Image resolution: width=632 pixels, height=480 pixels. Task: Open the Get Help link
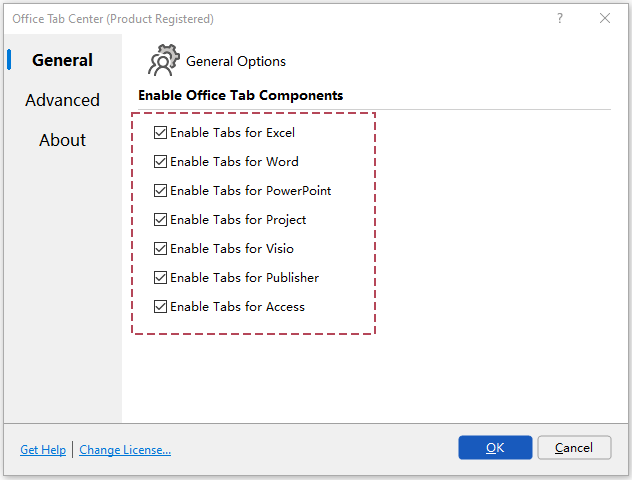43,450
